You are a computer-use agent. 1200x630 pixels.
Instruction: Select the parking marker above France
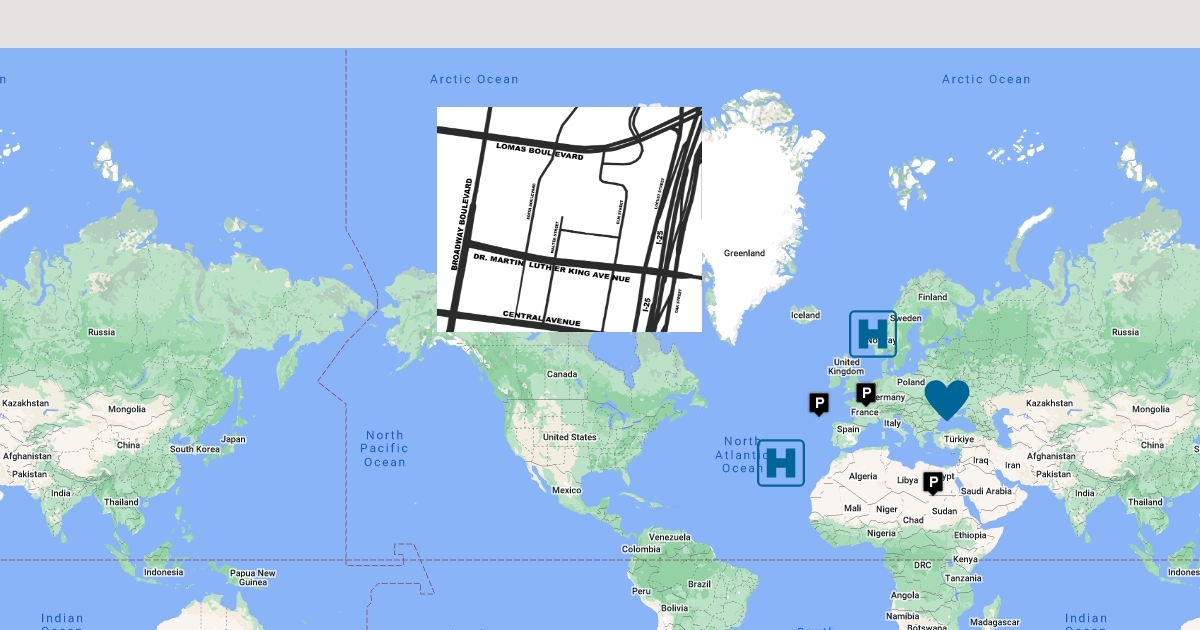[866, 393]
